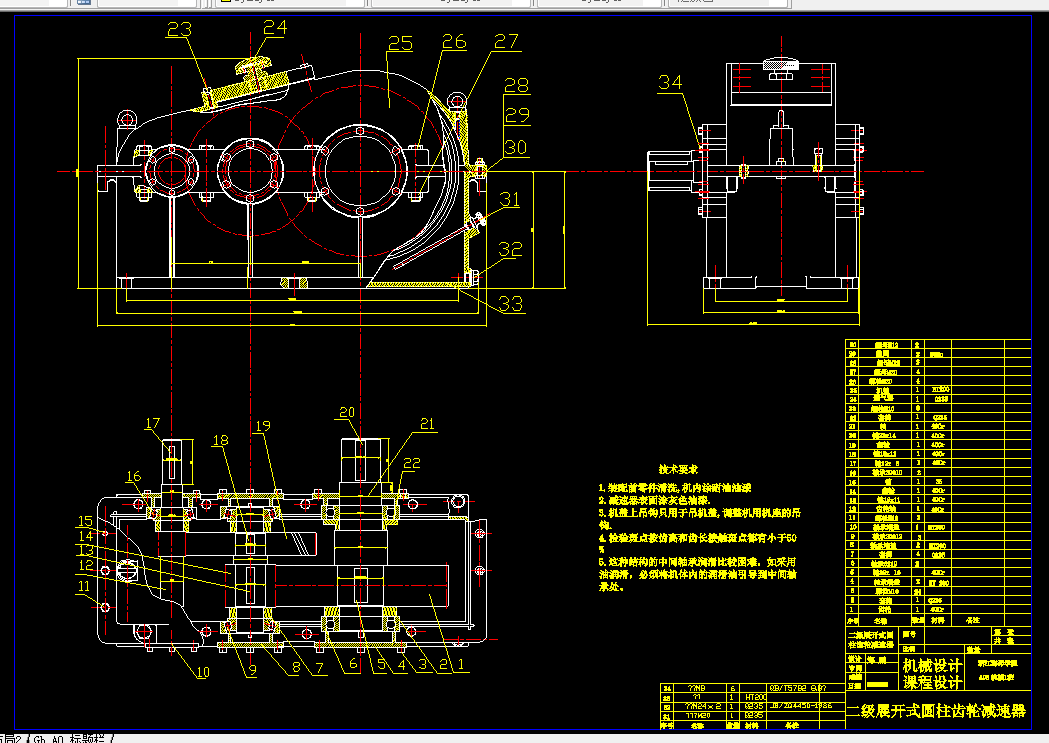This screenshot has width=1049, height=743.
Task: Click part label 27 near the lifting ring
Action: (506, 41)
